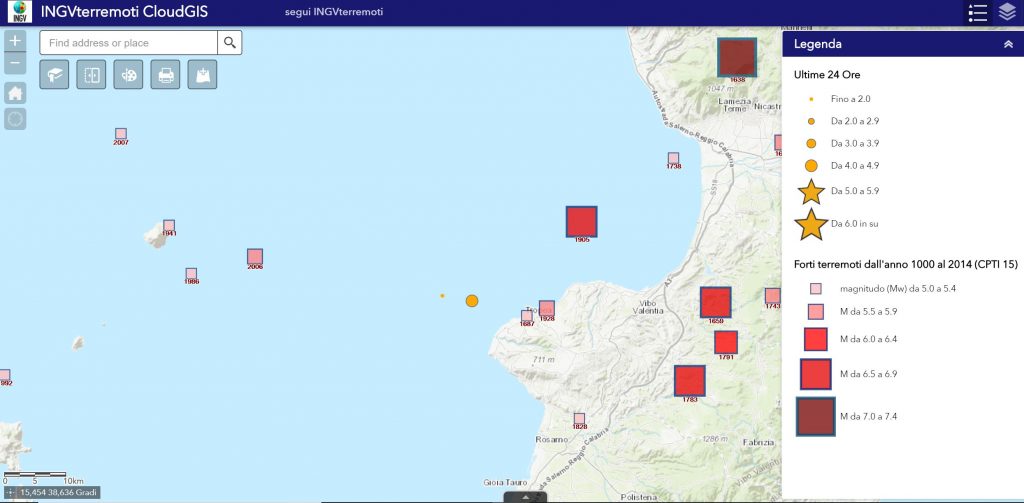Open the swipe compare widget
Screen dimensions: 1024x503
(x=91, y=75)
